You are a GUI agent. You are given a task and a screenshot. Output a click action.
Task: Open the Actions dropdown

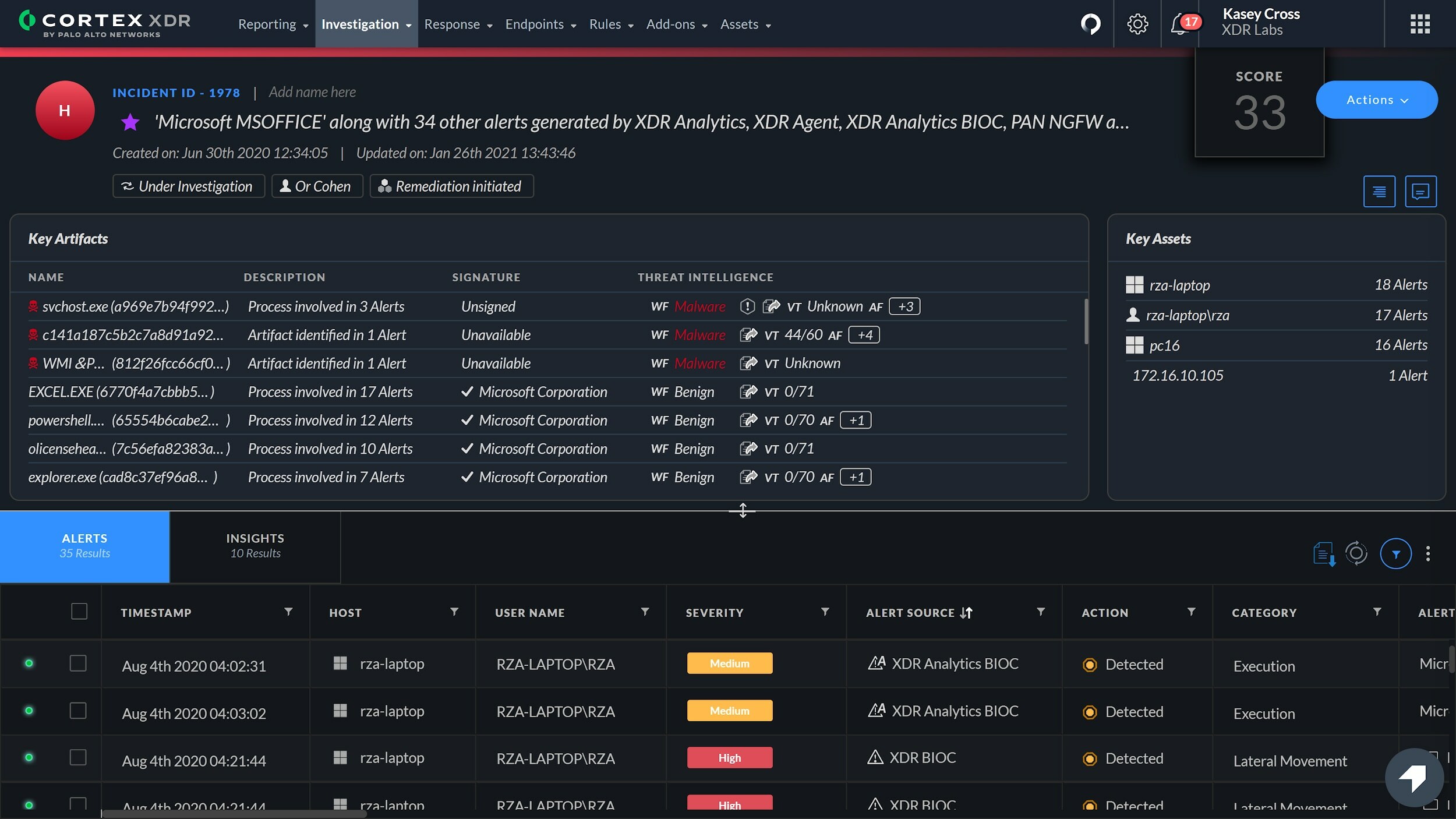click(1376, 100)
